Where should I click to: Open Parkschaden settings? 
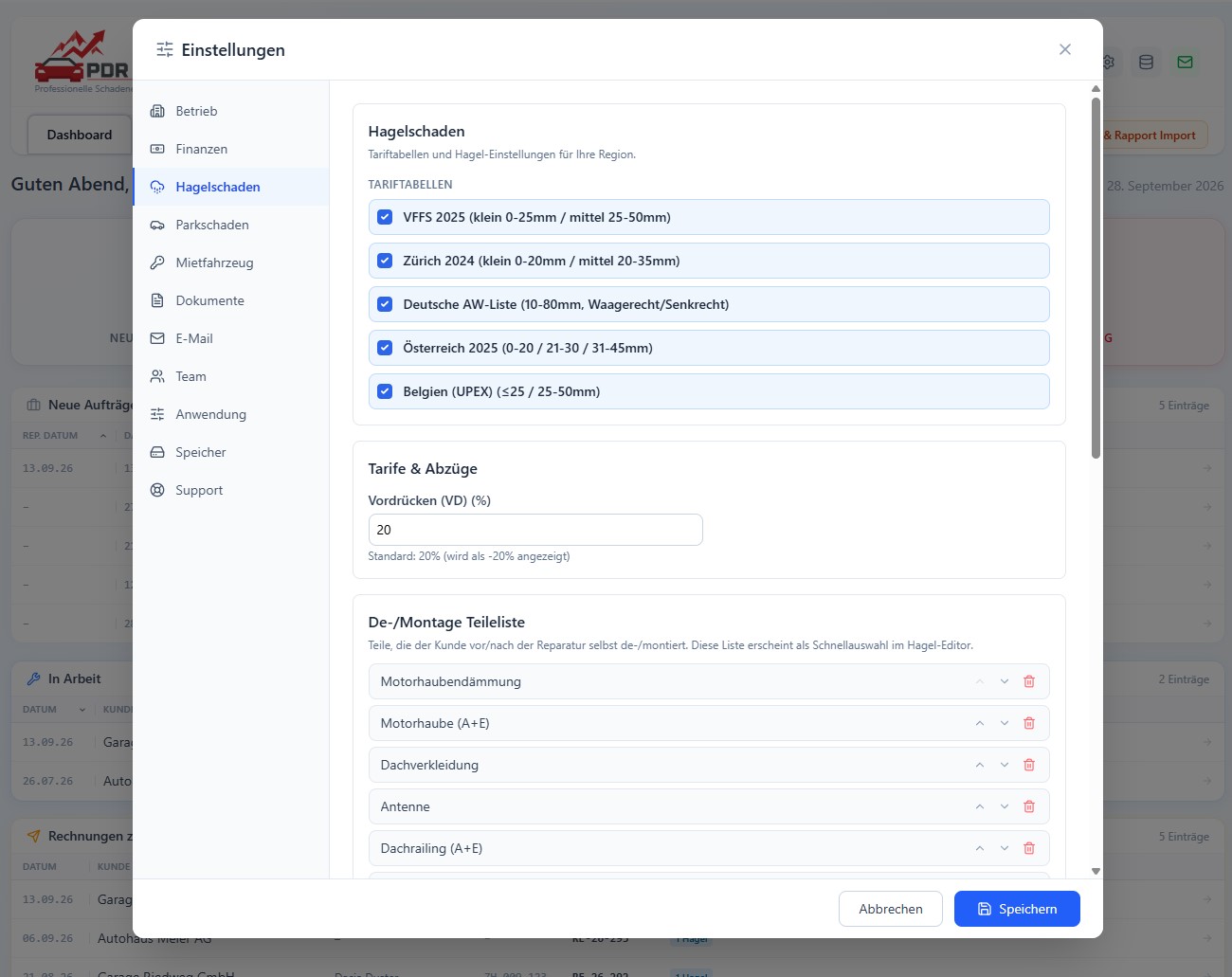click(x=231, y=225)
